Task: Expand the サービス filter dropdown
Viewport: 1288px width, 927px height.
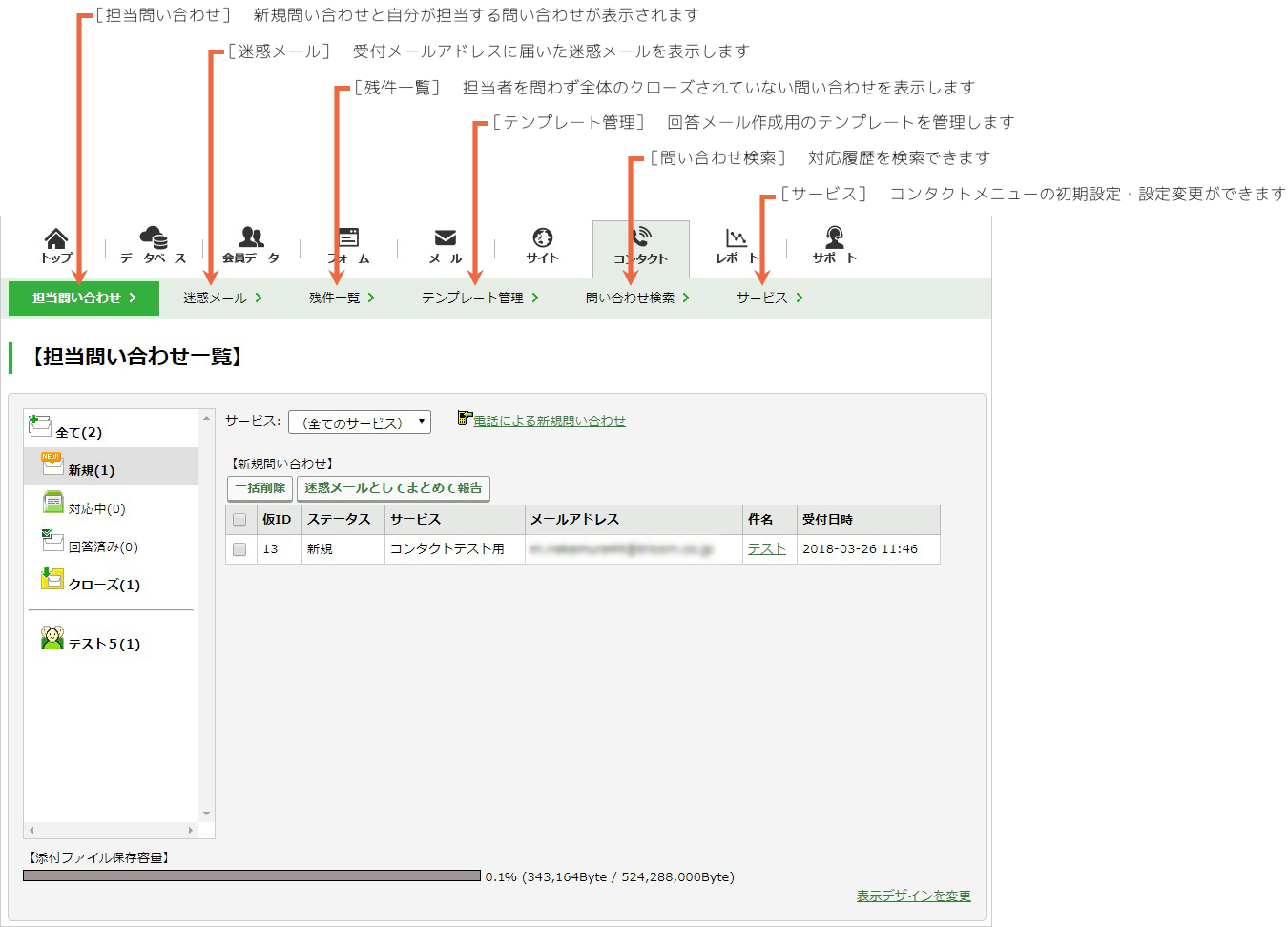Action: (360, 422)
